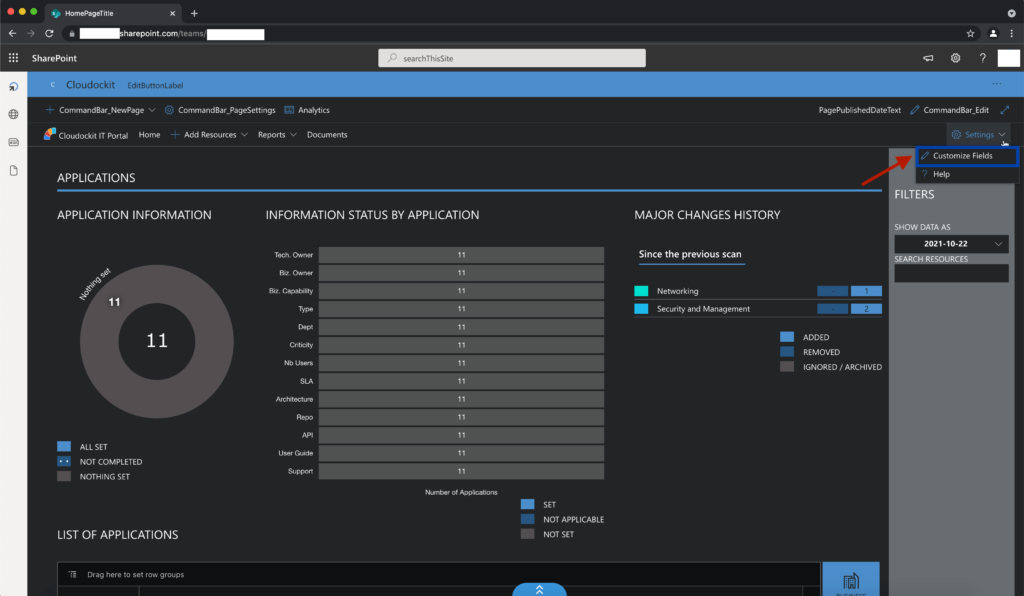
Task: Click the Support bar in chart
Action: (461, 471)
